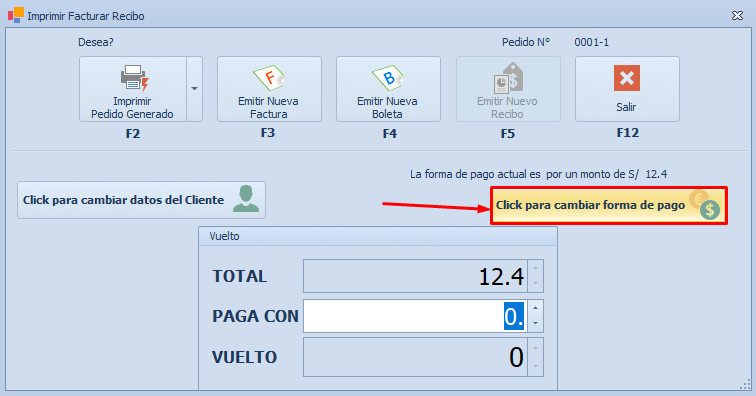Screen dimensions: 756x396
Task: Click the F3 shortcut label
Action: [268, 133]
